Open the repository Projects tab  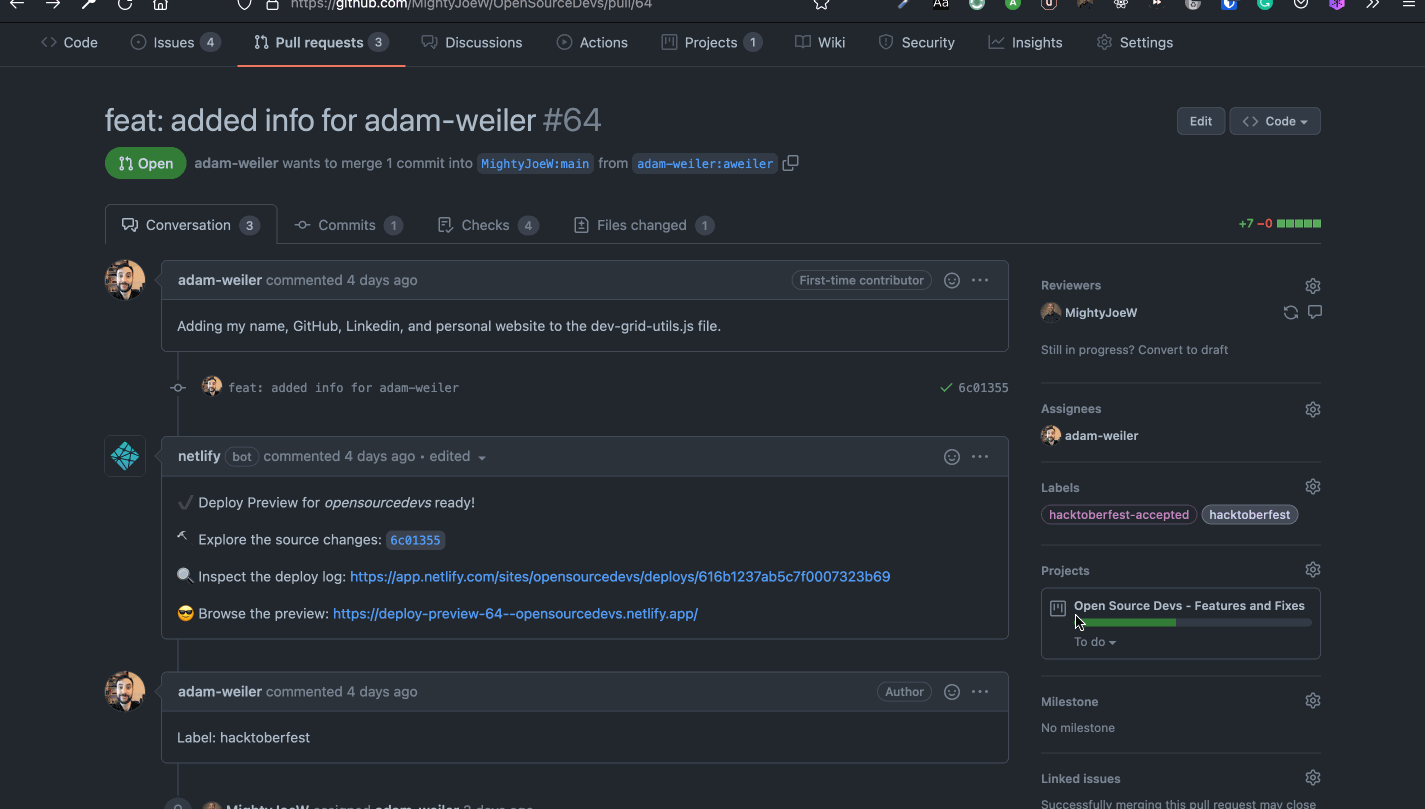click(x=712, y=42)
